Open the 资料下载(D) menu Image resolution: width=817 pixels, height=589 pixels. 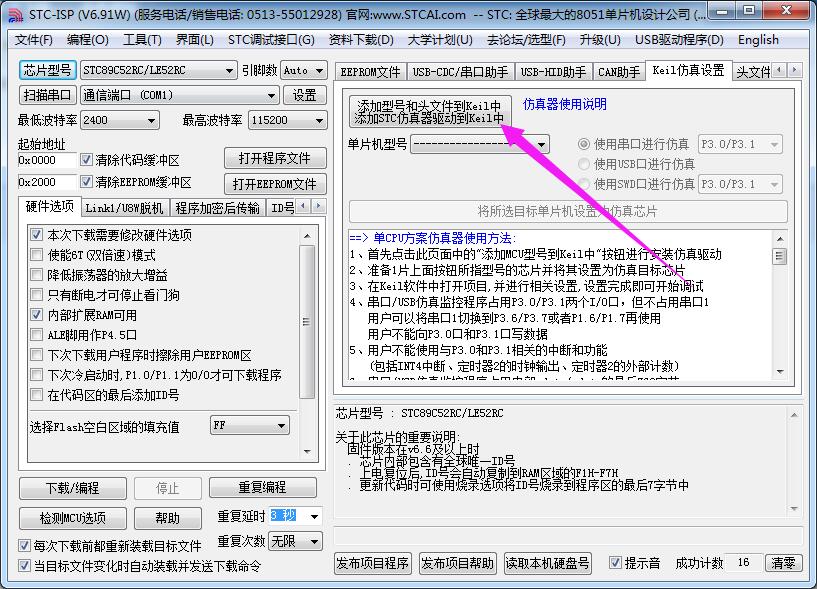coord(361,40)
